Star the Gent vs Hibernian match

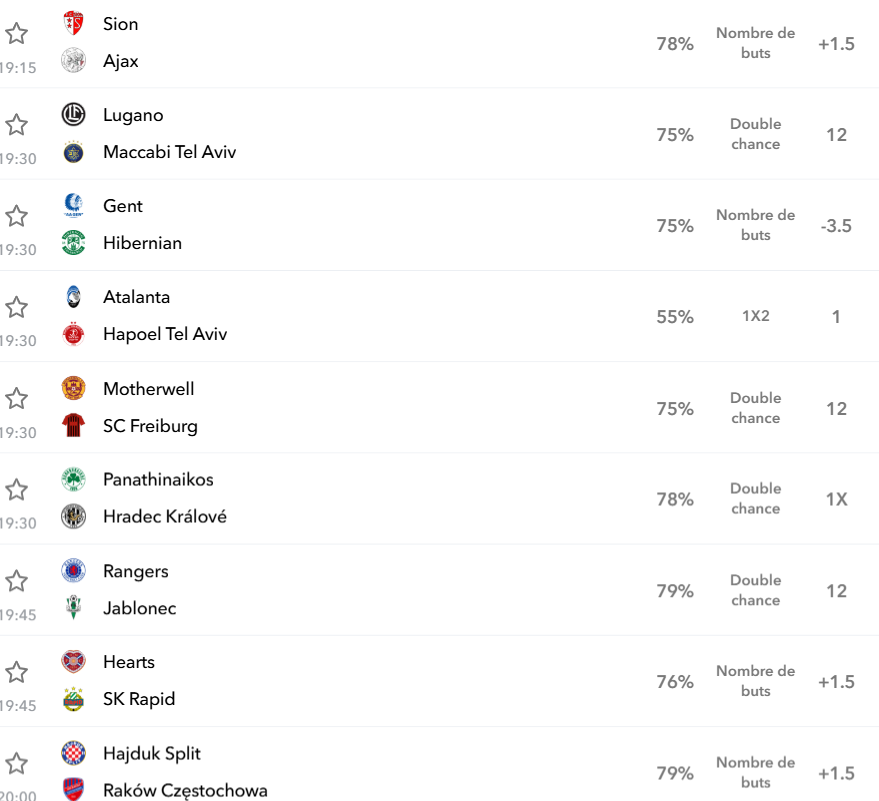tap(16, 216)
